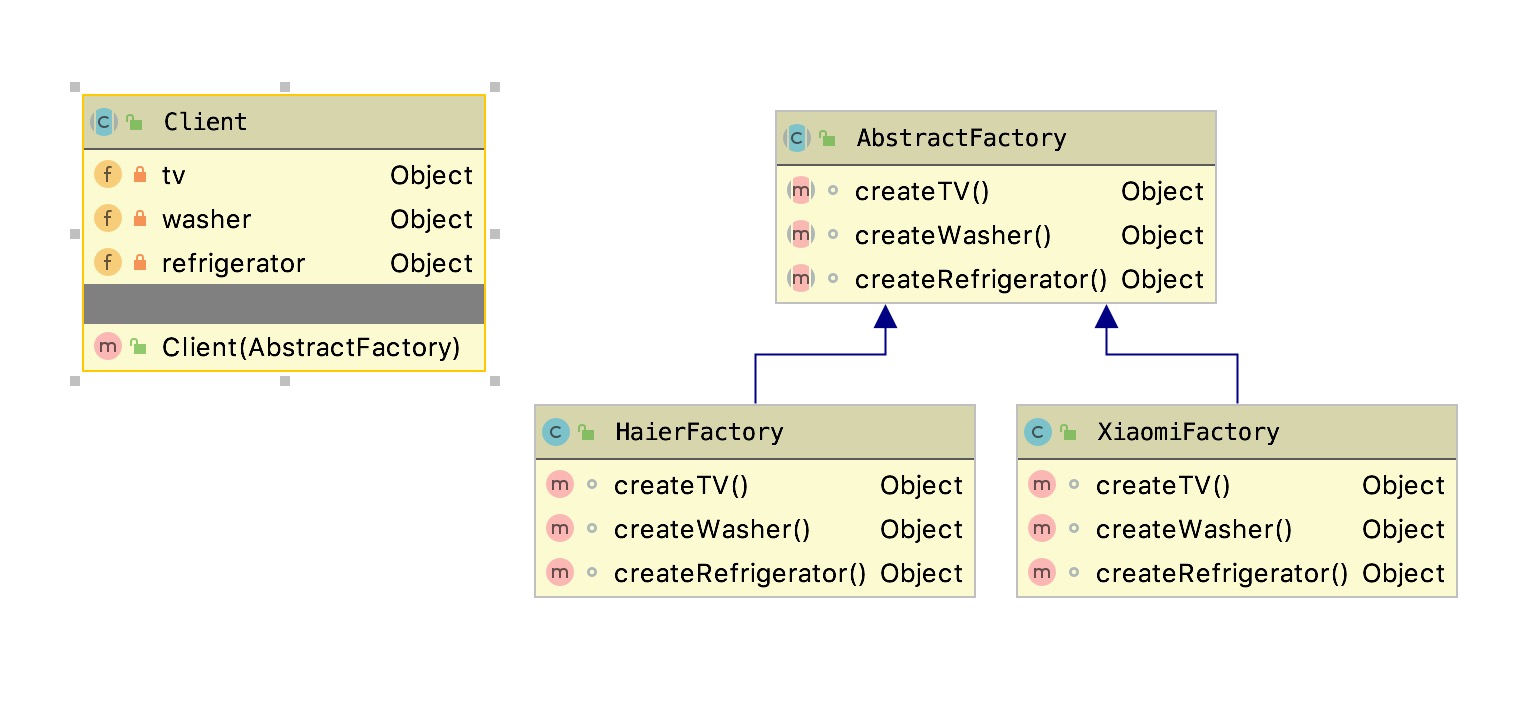Viewport: 1540px width, 706px height.
Task: Click Object return type of XiaomiFactory createTV()
Action: (1404, 485)
